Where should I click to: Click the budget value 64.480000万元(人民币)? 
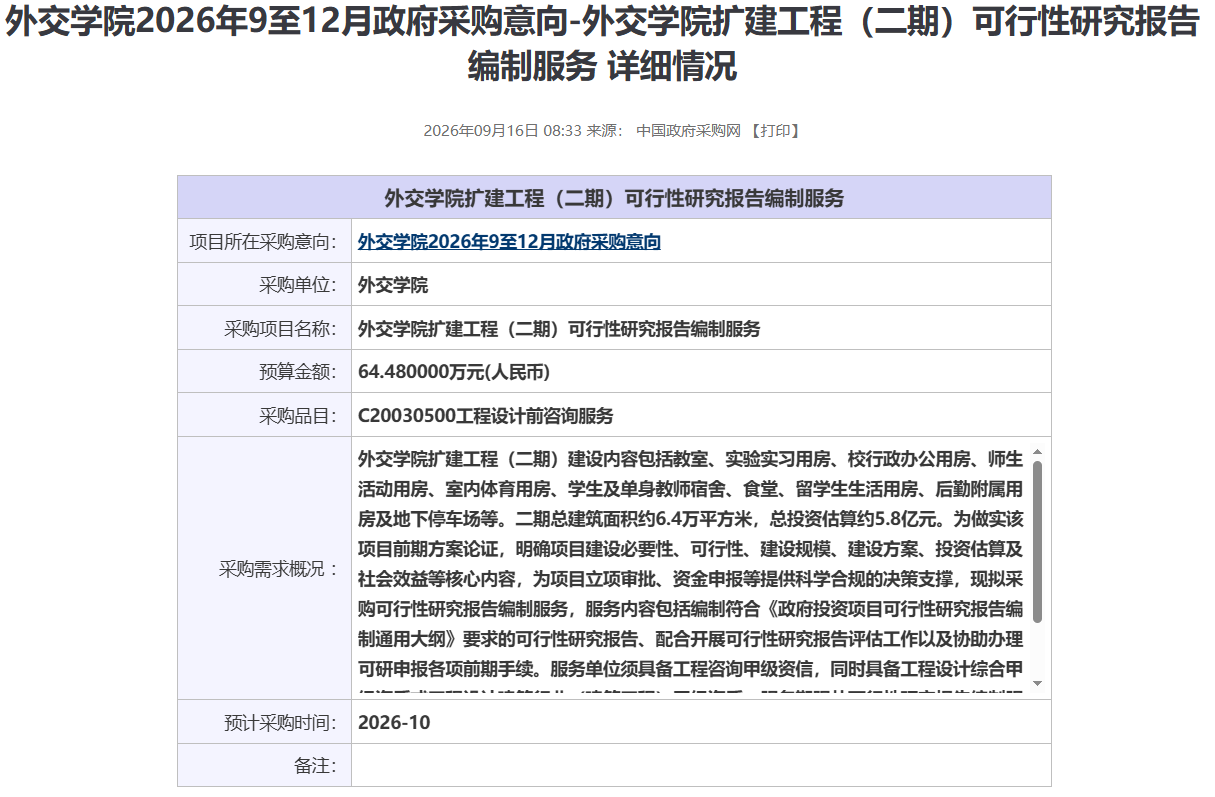pyautogui.click(x=454, y=372)
